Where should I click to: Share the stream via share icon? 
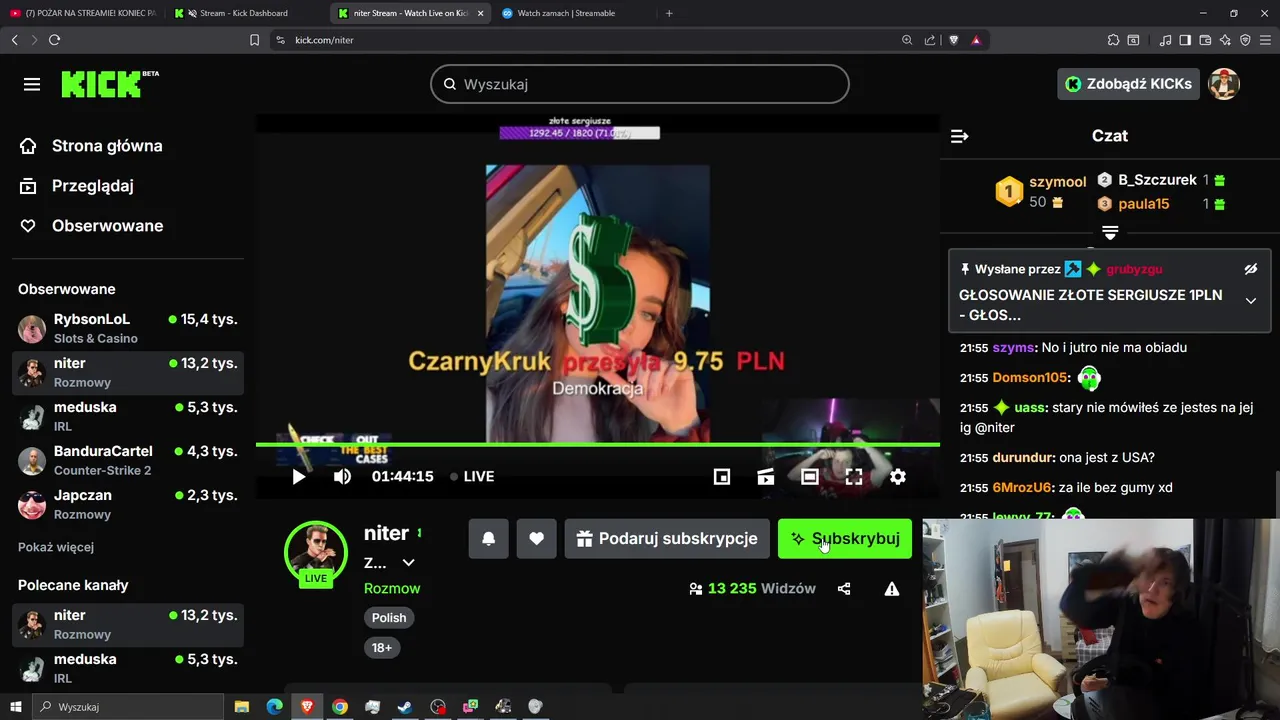point(844,589)
